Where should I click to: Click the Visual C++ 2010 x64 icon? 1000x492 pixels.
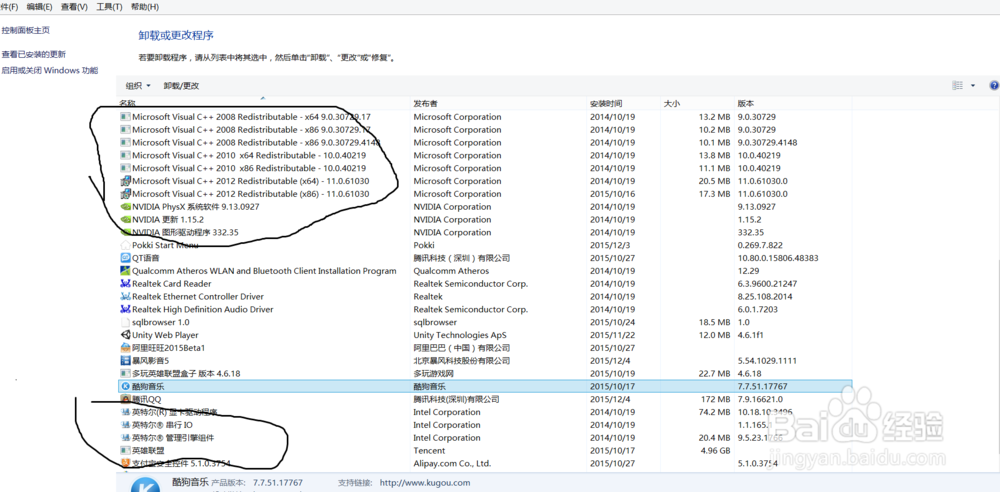point(125,155)
